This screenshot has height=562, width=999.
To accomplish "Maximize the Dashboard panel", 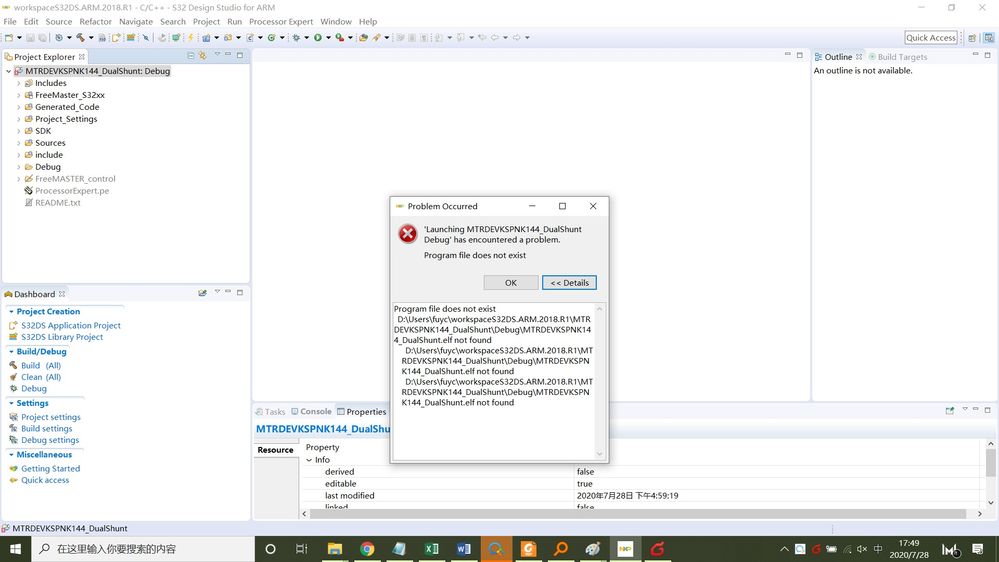I will (x=240, y=292).
